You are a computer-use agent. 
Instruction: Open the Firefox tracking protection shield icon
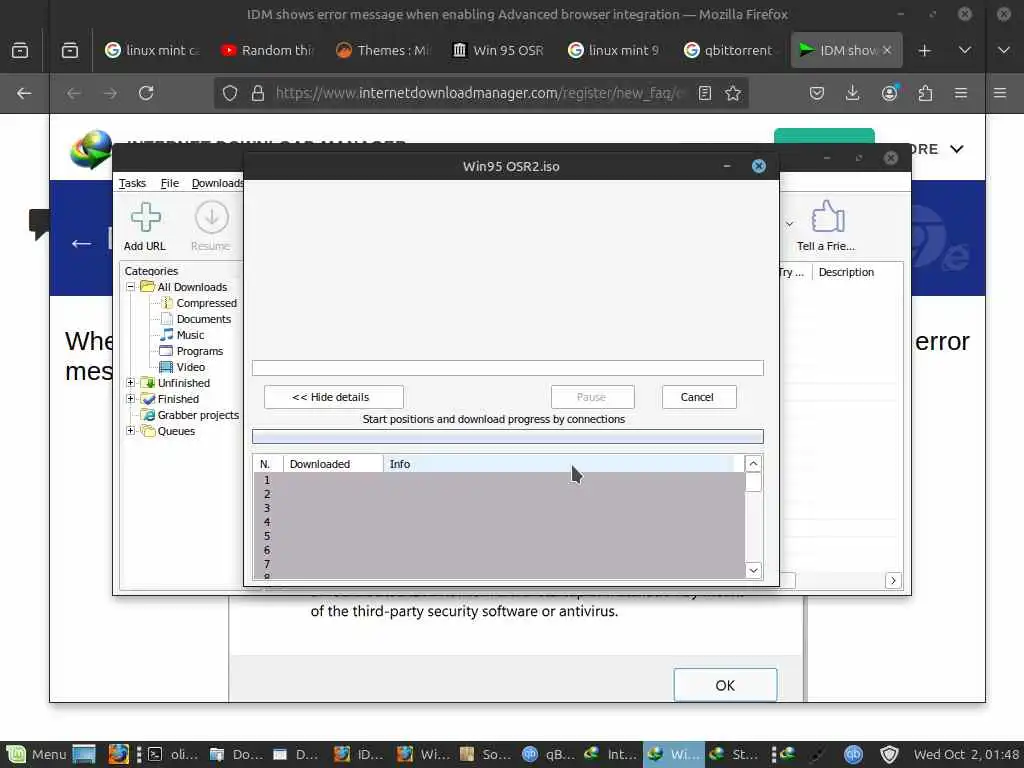point(230,93)
